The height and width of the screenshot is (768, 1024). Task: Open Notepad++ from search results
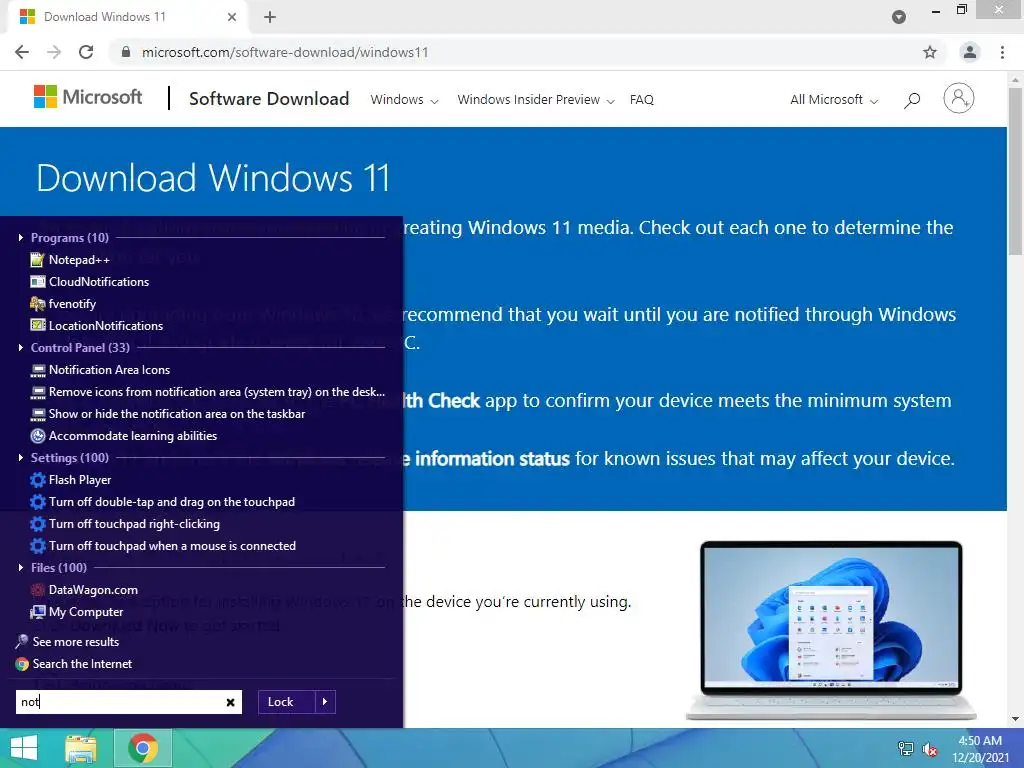(71, 260)
